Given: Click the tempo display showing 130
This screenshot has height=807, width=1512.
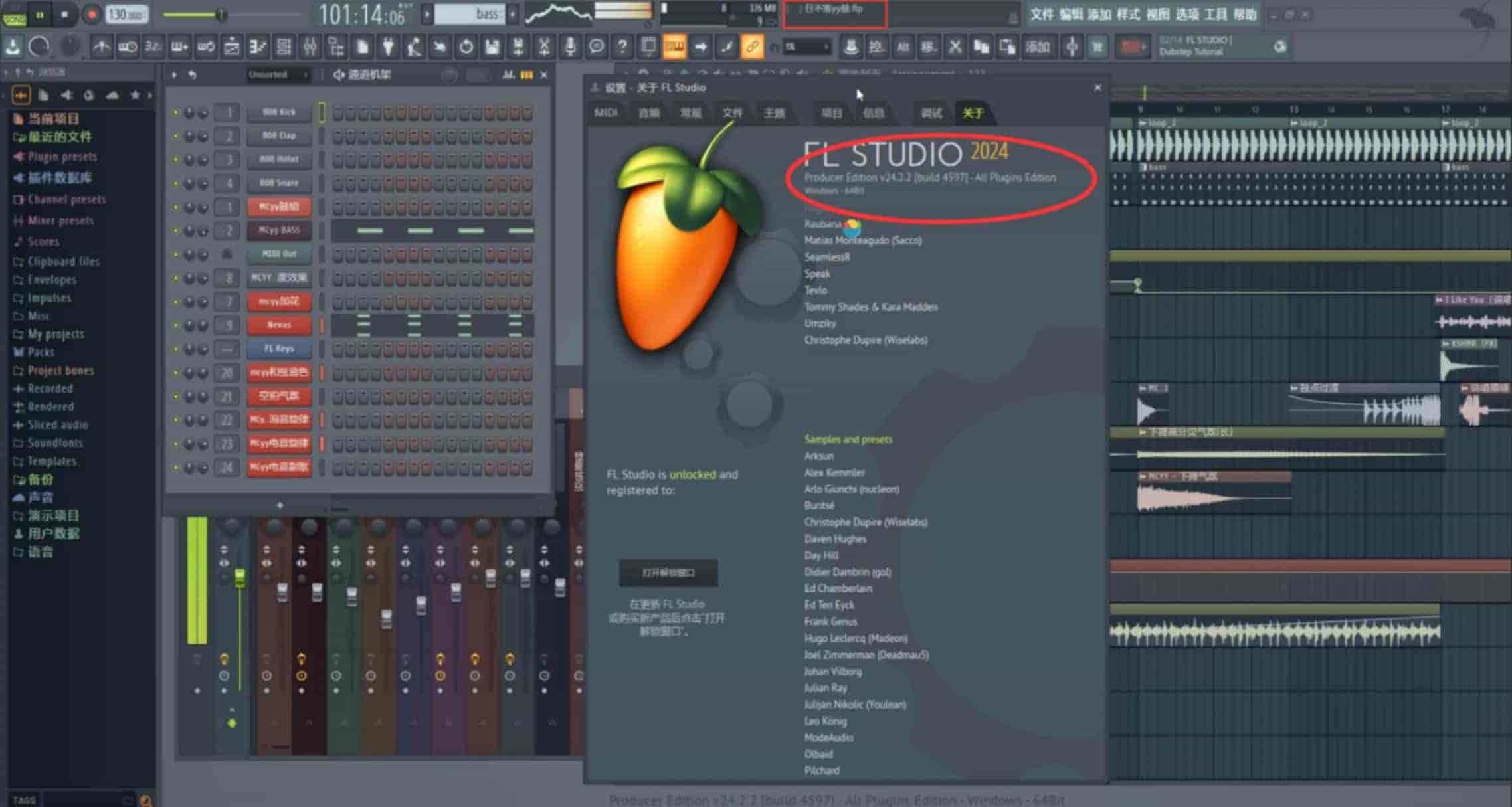Looking at the screenshot, I should point(126,13).
